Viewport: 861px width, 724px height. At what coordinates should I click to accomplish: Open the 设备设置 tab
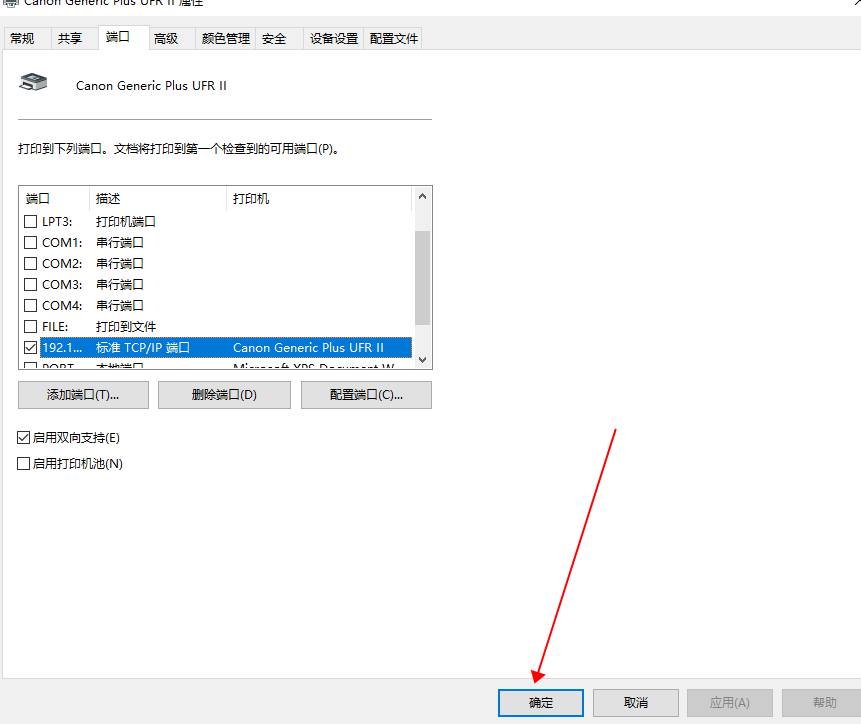(333, 39)
